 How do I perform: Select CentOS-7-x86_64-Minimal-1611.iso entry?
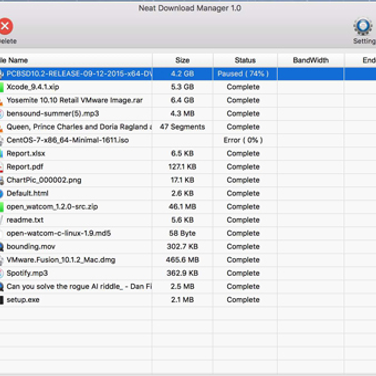pyautogui.click(x=68, y=140)
